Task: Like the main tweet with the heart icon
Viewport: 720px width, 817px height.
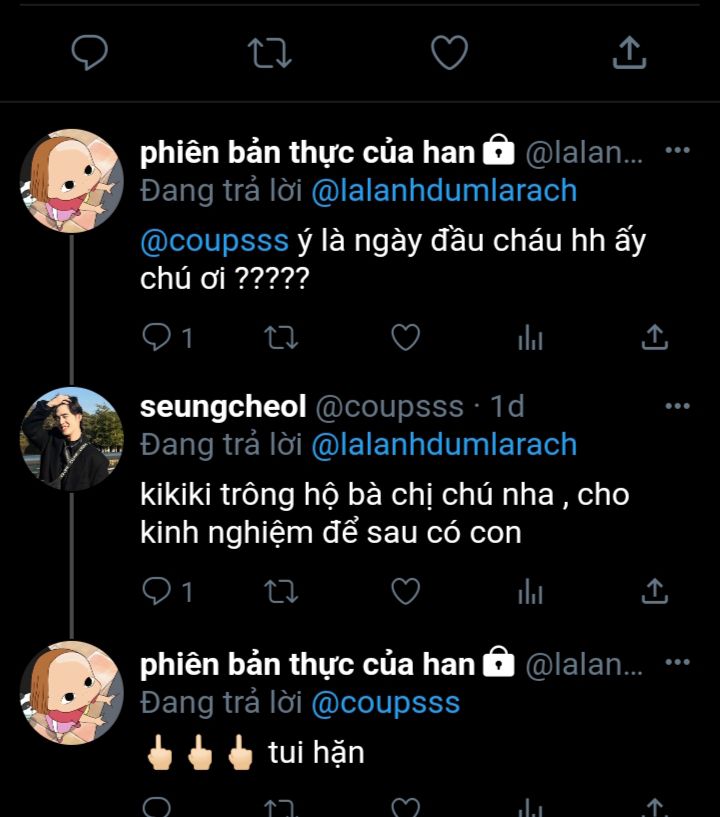Action: pyautogui.click(x=449, y=52)
